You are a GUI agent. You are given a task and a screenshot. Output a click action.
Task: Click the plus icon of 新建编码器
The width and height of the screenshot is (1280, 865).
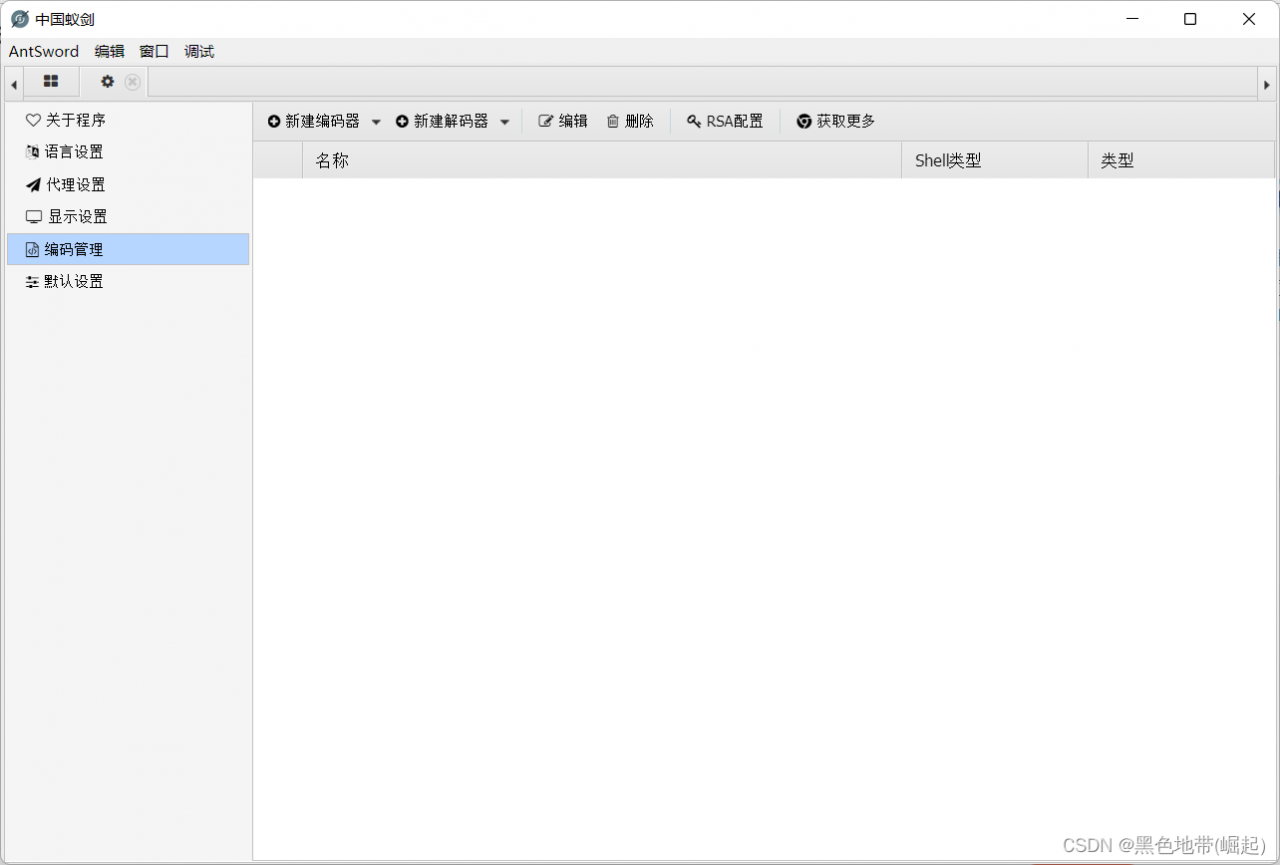tap(274, 121)
